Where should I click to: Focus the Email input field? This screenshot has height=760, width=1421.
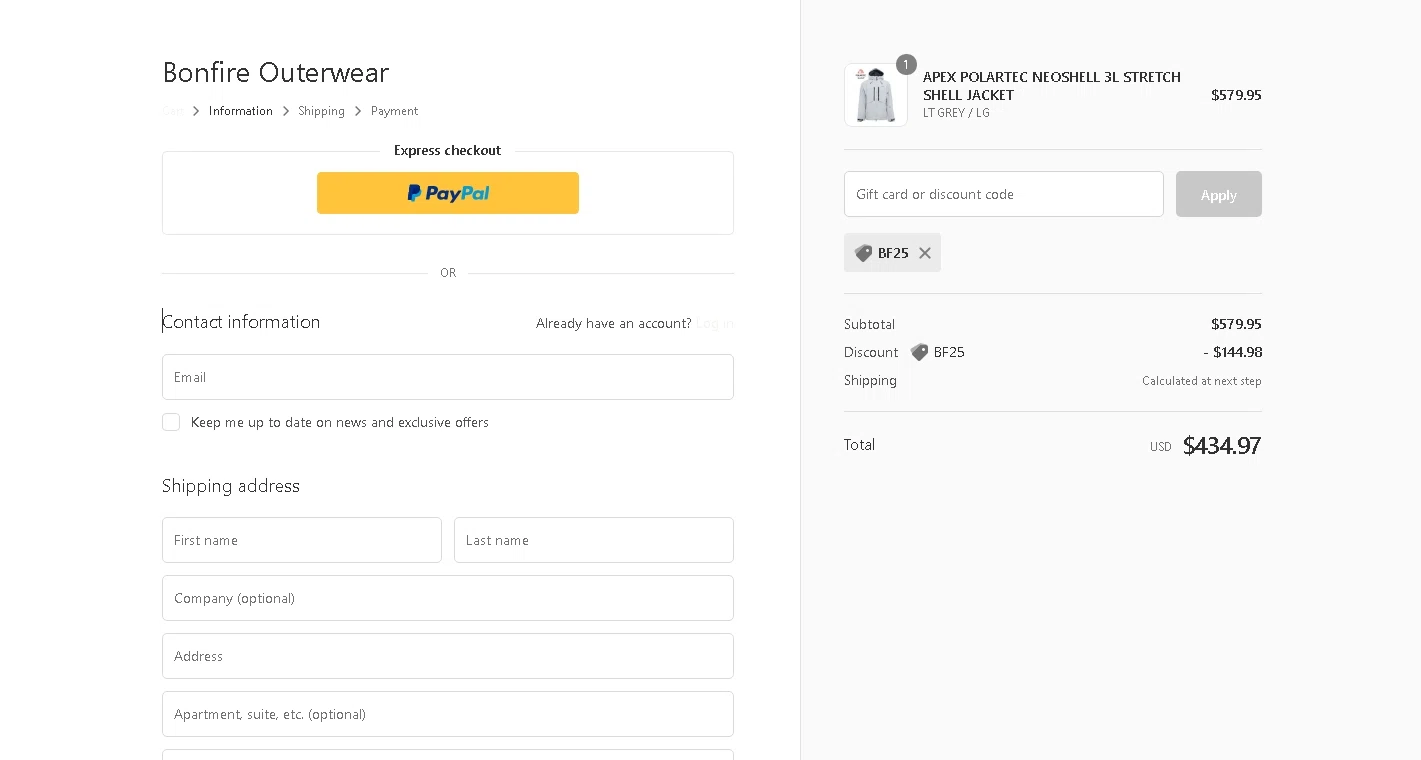tap(448, 377)
